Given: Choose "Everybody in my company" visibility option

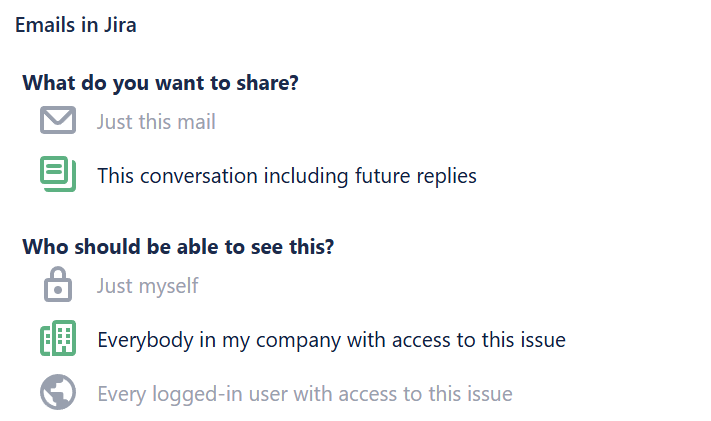Looking at the screenshot, I should click(331, 340).
